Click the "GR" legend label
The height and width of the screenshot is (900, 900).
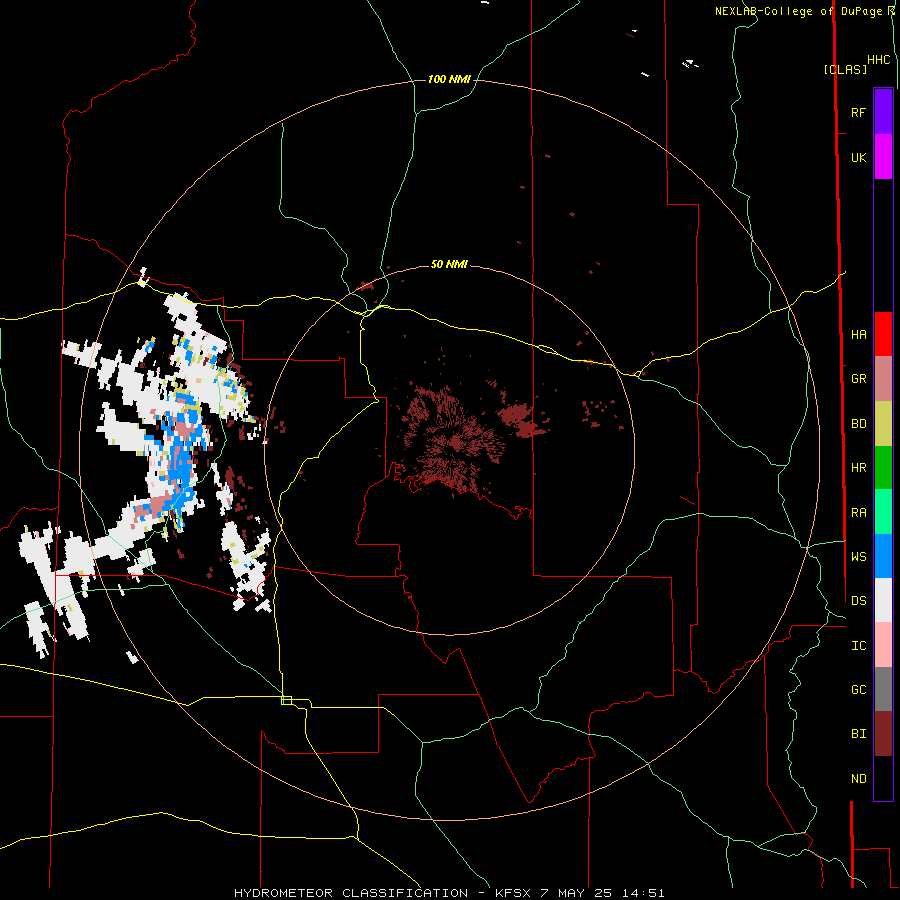point(858,379)
